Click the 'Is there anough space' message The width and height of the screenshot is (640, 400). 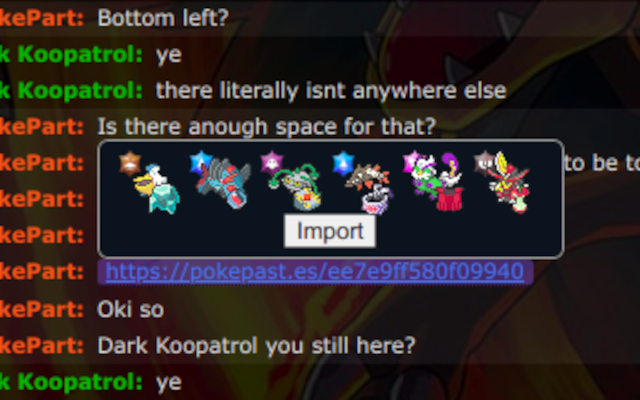click(x=267, y=127)
